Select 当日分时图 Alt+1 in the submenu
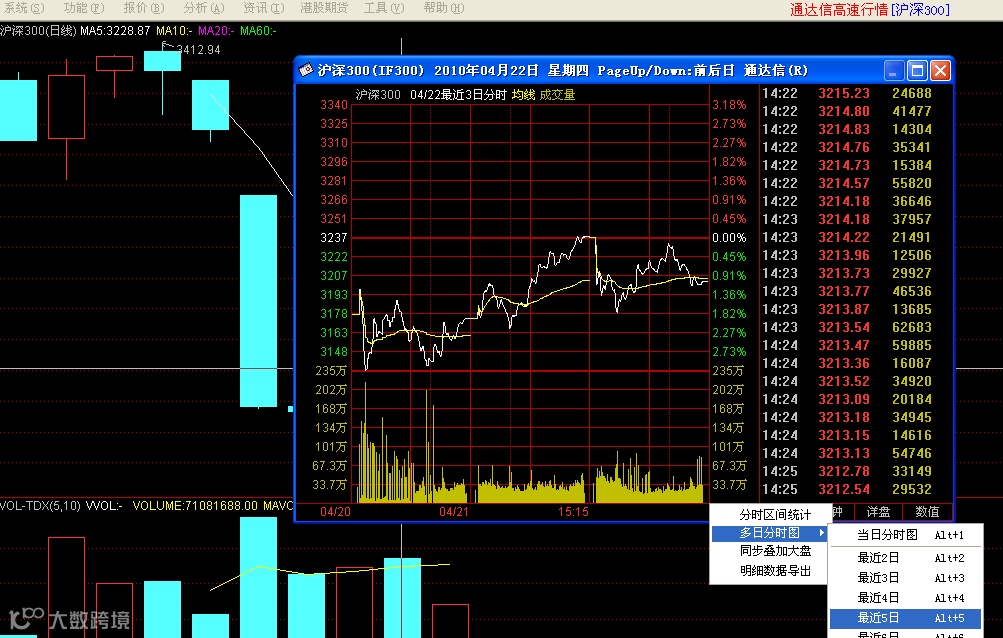The image size is (1003, 638). [905, 535]
